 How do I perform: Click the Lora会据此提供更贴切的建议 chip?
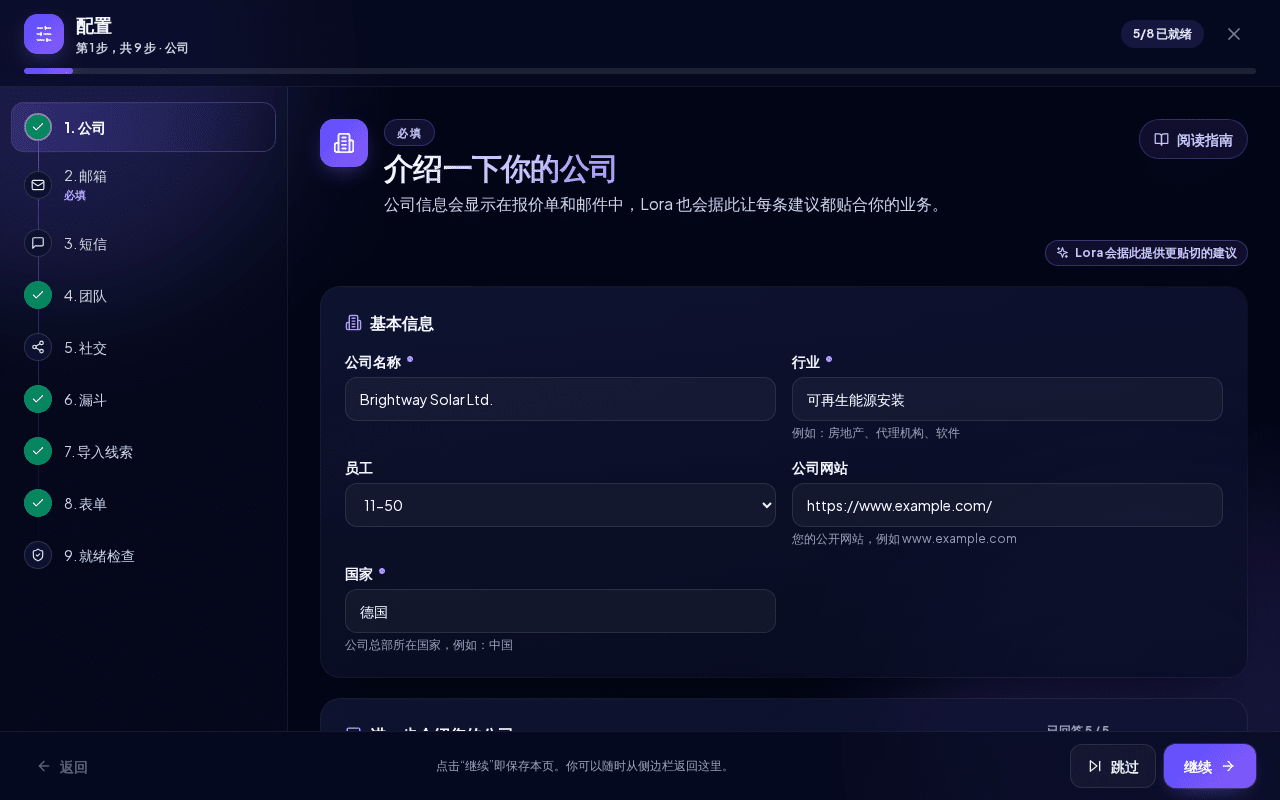pyautogui.click(x=1146, y=253)
